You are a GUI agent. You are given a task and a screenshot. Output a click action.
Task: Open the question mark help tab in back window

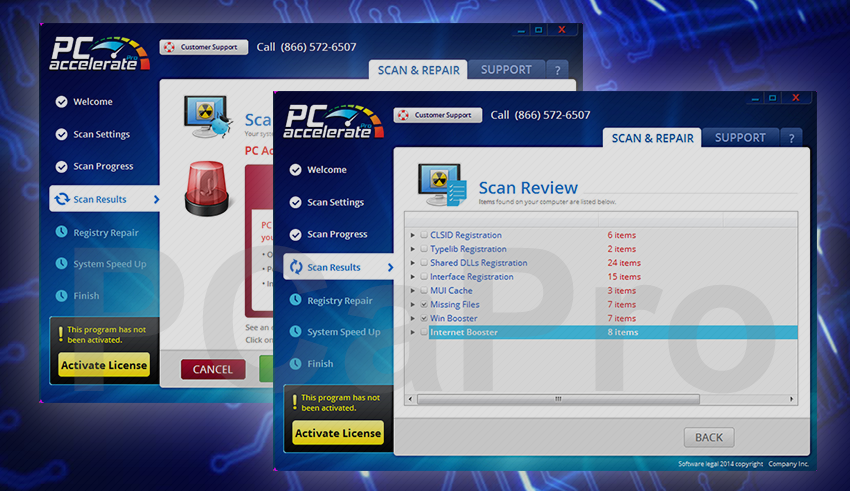[x=557, y=70]
